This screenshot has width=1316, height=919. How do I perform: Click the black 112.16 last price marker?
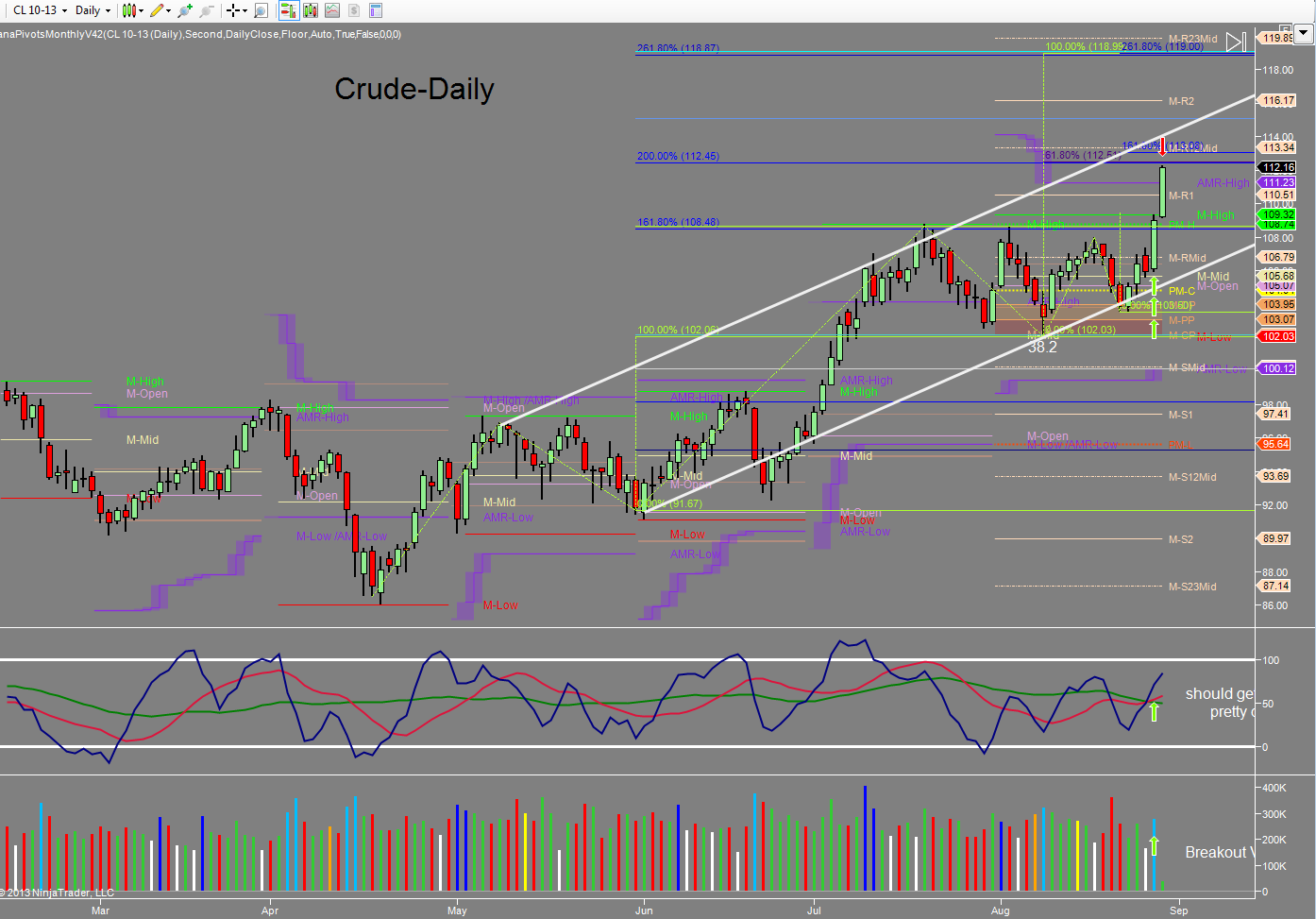[1278, 168]
